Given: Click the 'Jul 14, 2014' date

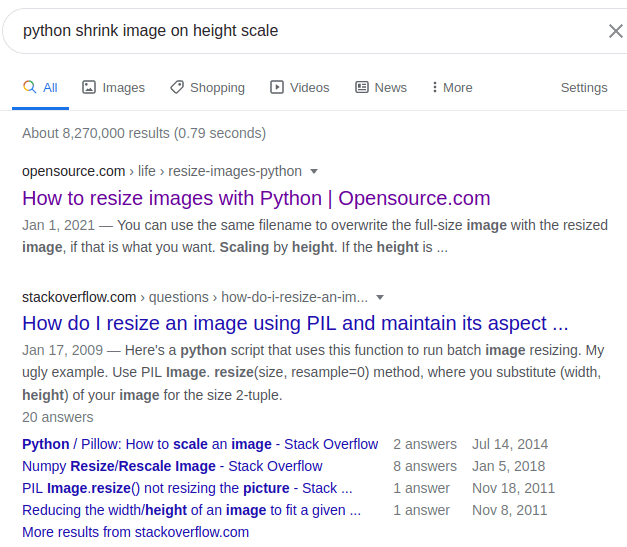Looking at the screenshot, I should pyautogui.click(x=510, y=444).
